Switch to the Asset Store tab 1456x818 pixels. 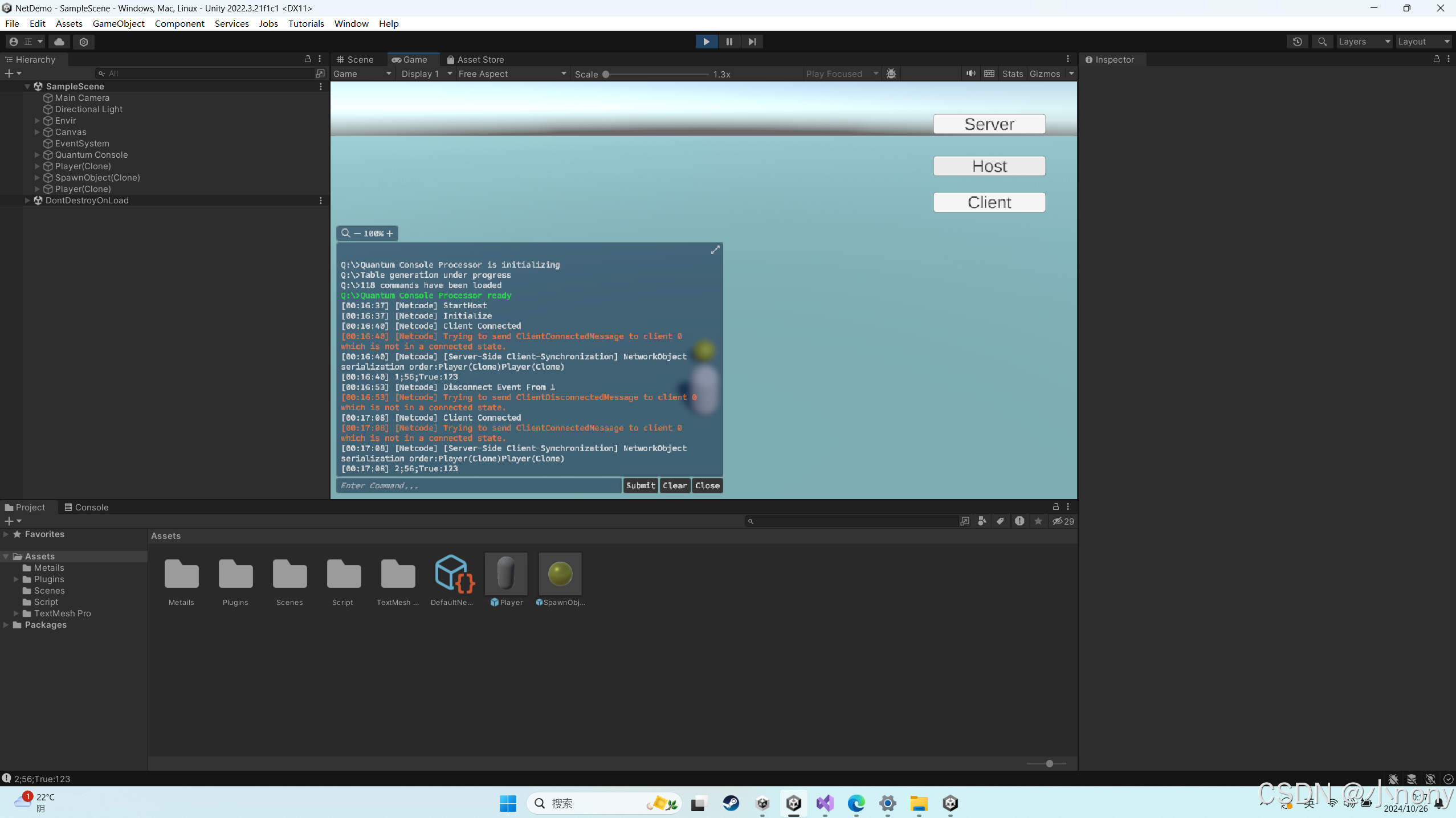[x=476, y=59]
